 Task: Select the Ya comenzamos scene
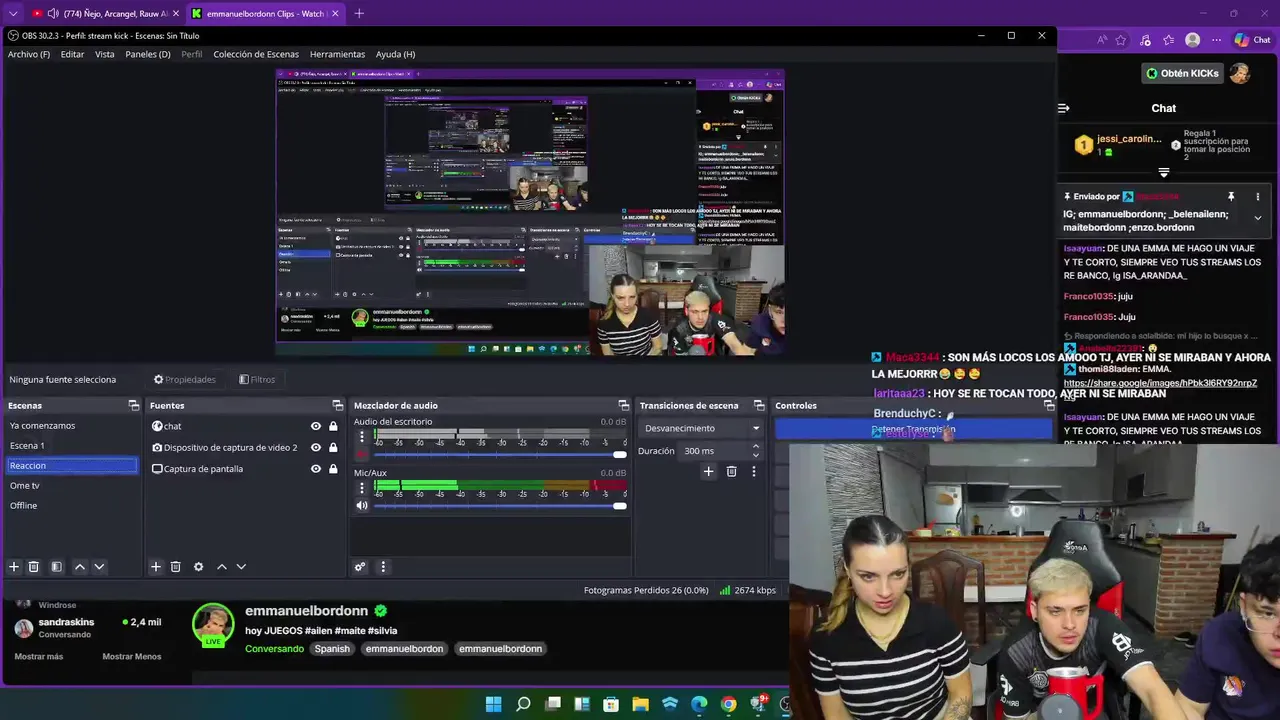point(72,425)
